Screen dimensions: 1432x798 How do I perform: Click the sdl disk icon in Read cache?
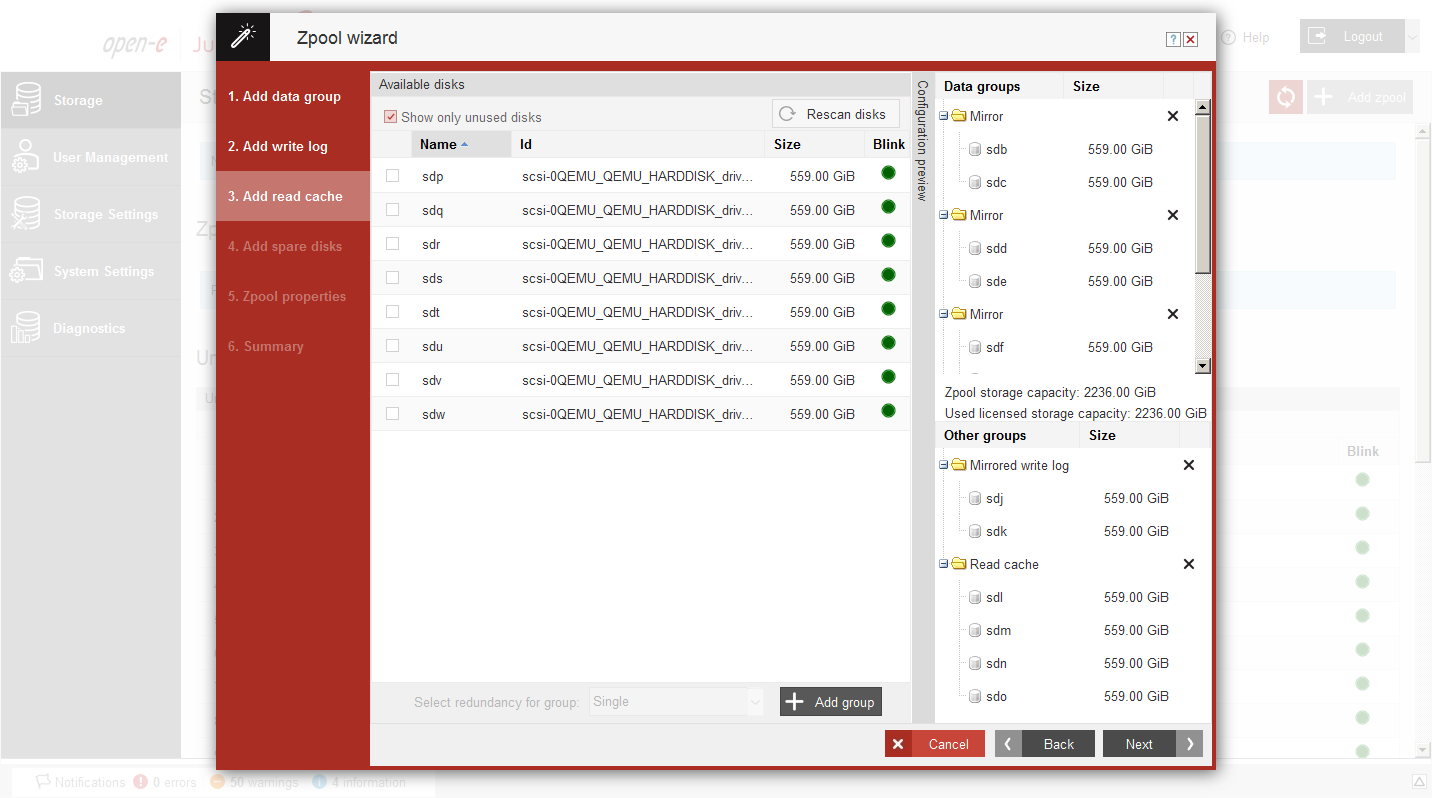976,597
